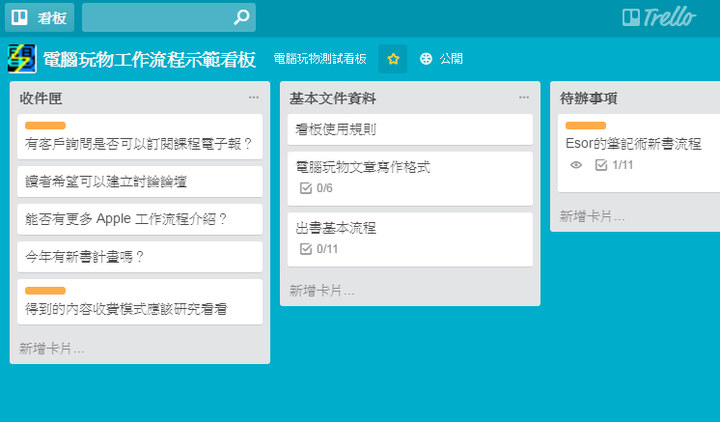This screenshot has height=422, width=720.
Task: Open card 電腦玩物文章寫作格式
Action: click(x=410, y=179)
